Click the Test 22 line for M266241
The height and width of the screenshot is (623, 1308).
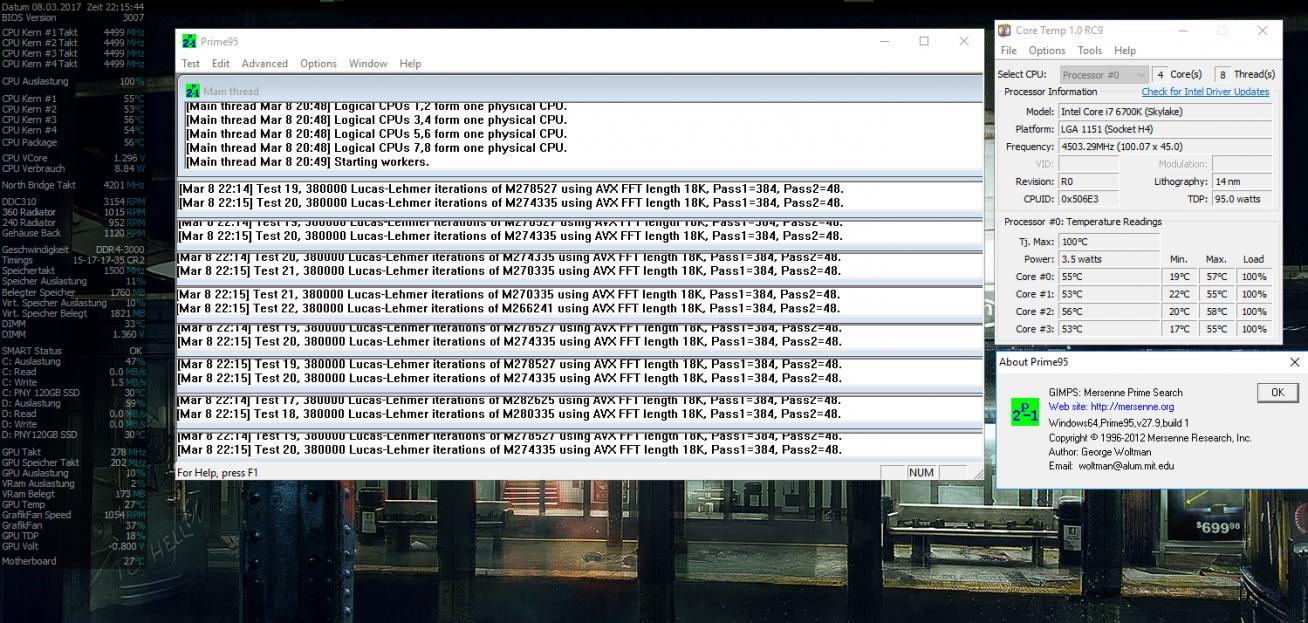[x=509, y=308]
